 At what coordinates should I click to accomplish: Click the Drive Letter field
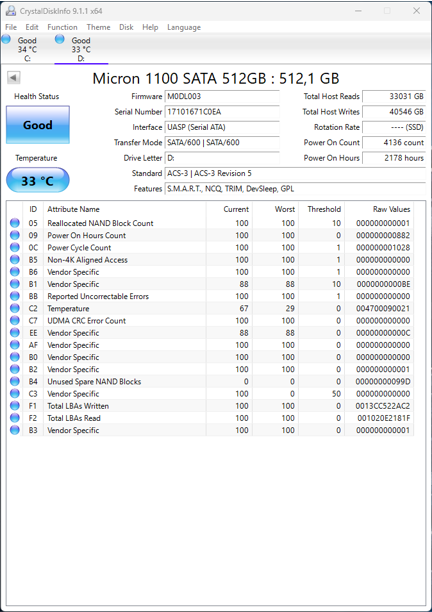pyautogui.click(x=222, y=158)
